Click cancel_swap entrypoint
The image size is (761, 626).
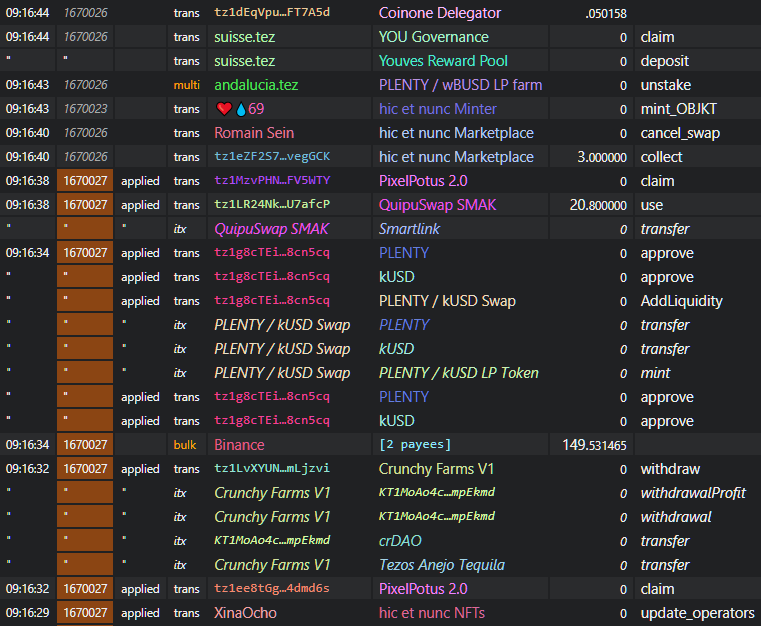click(x=680, y=133)
